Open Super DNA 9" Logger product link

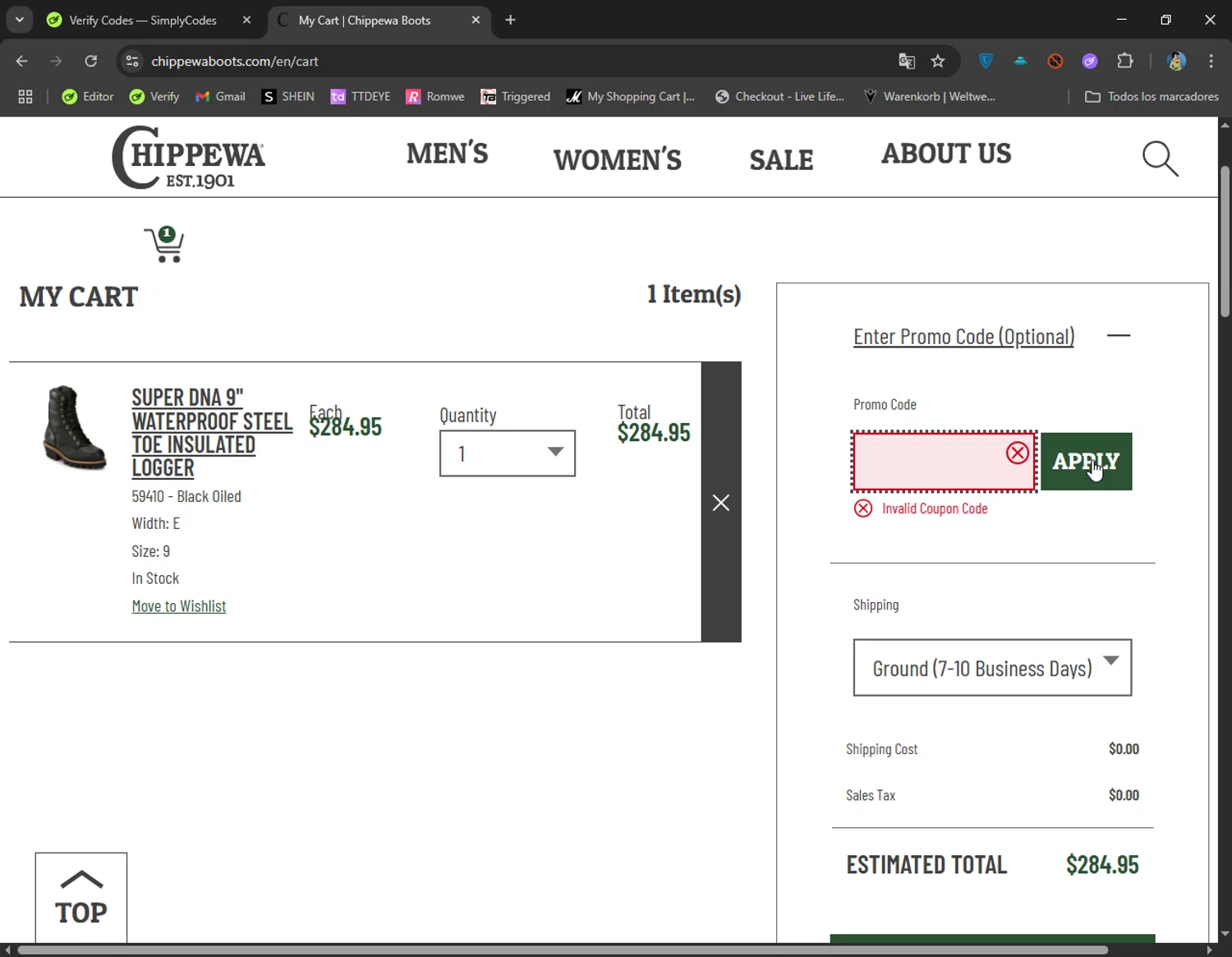[212, 433]
